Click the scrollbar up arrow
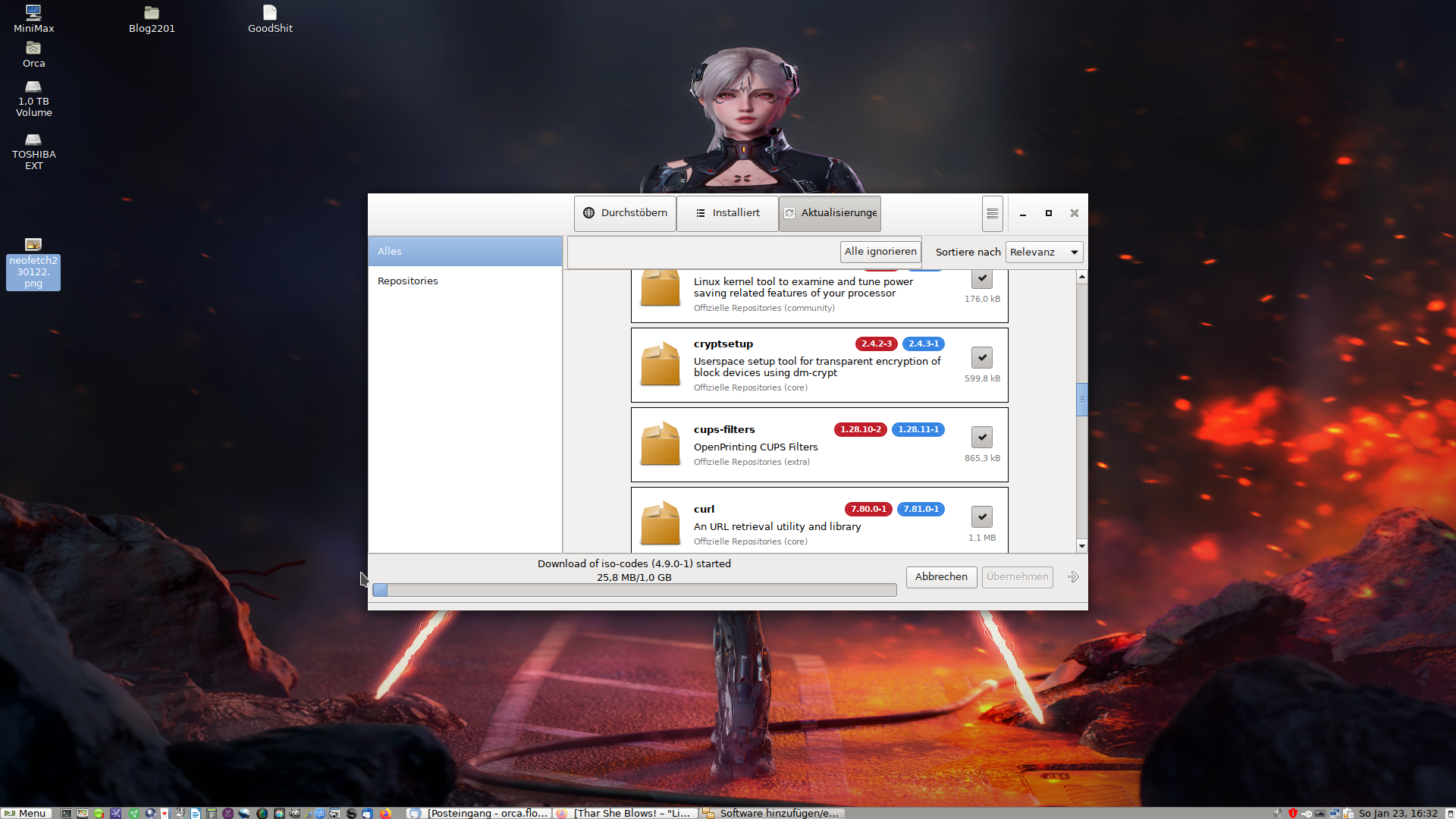This screenshot has width=1456, height=819. click(1081, 277)
